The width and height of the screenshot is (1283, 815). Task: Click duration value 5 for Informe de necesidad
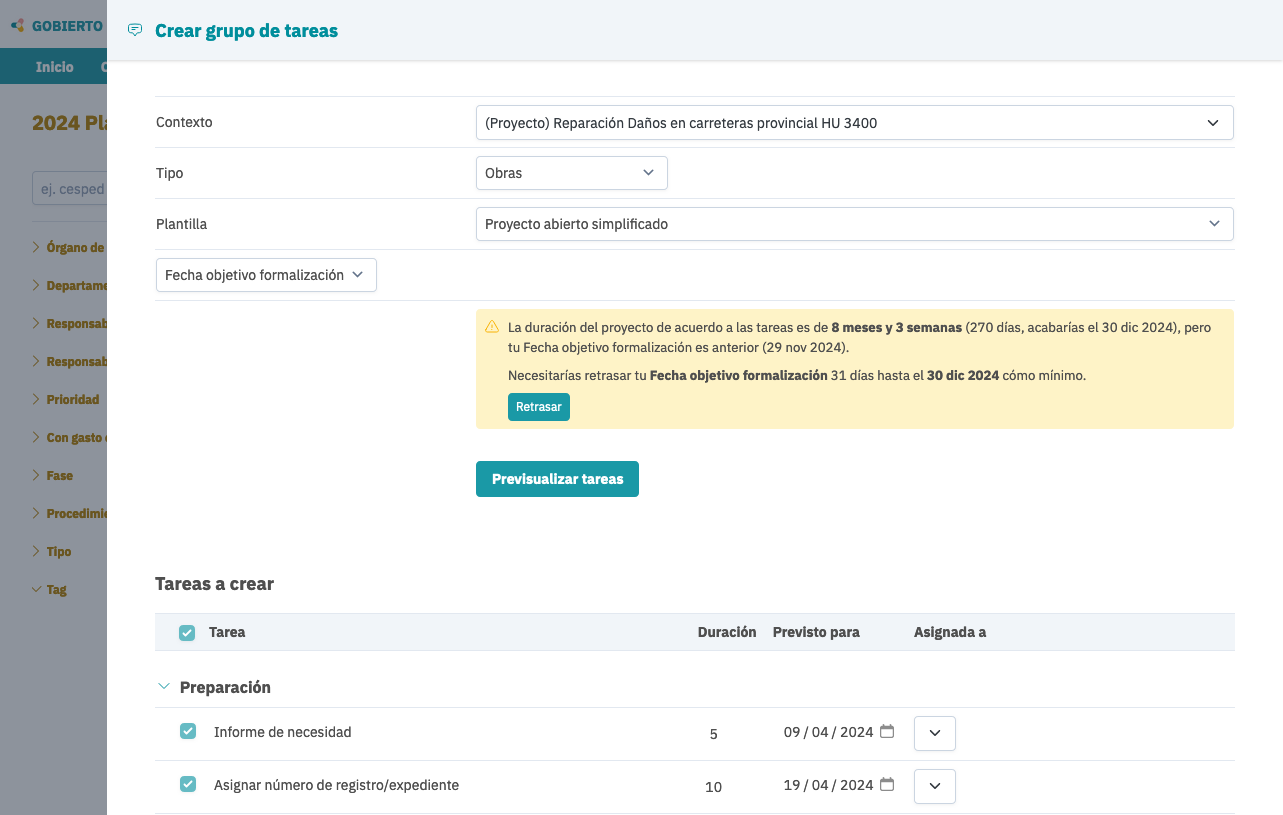713,734
